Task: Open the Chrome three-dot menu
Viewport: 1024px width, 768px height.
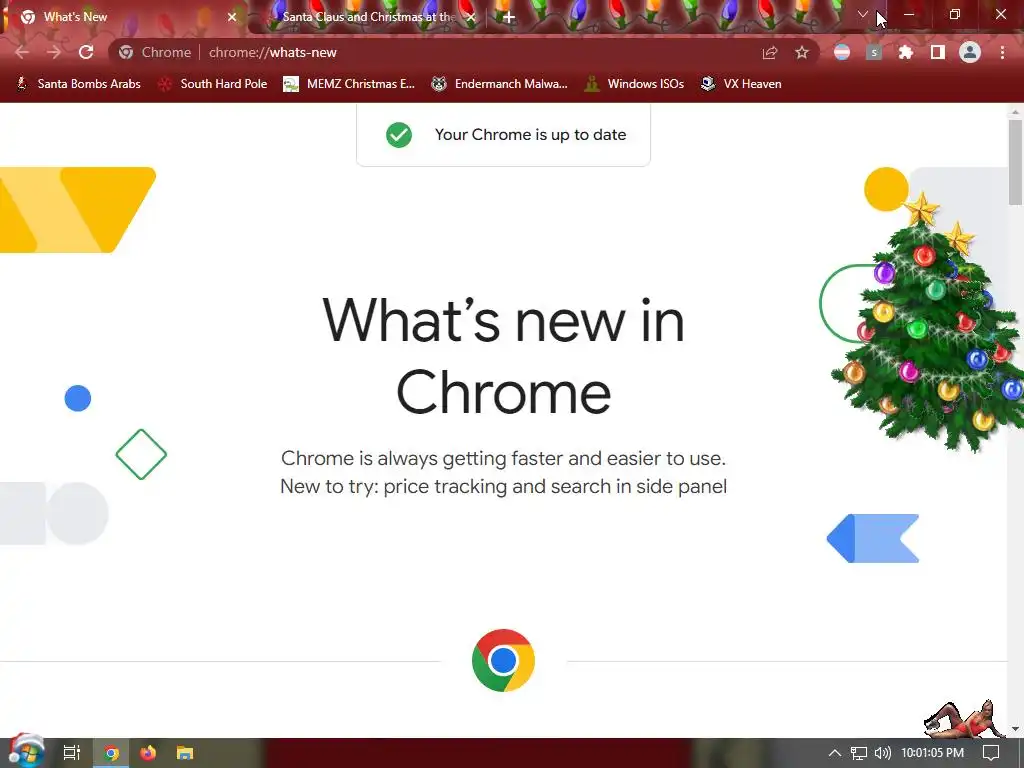Action: tap(1002, 52)
